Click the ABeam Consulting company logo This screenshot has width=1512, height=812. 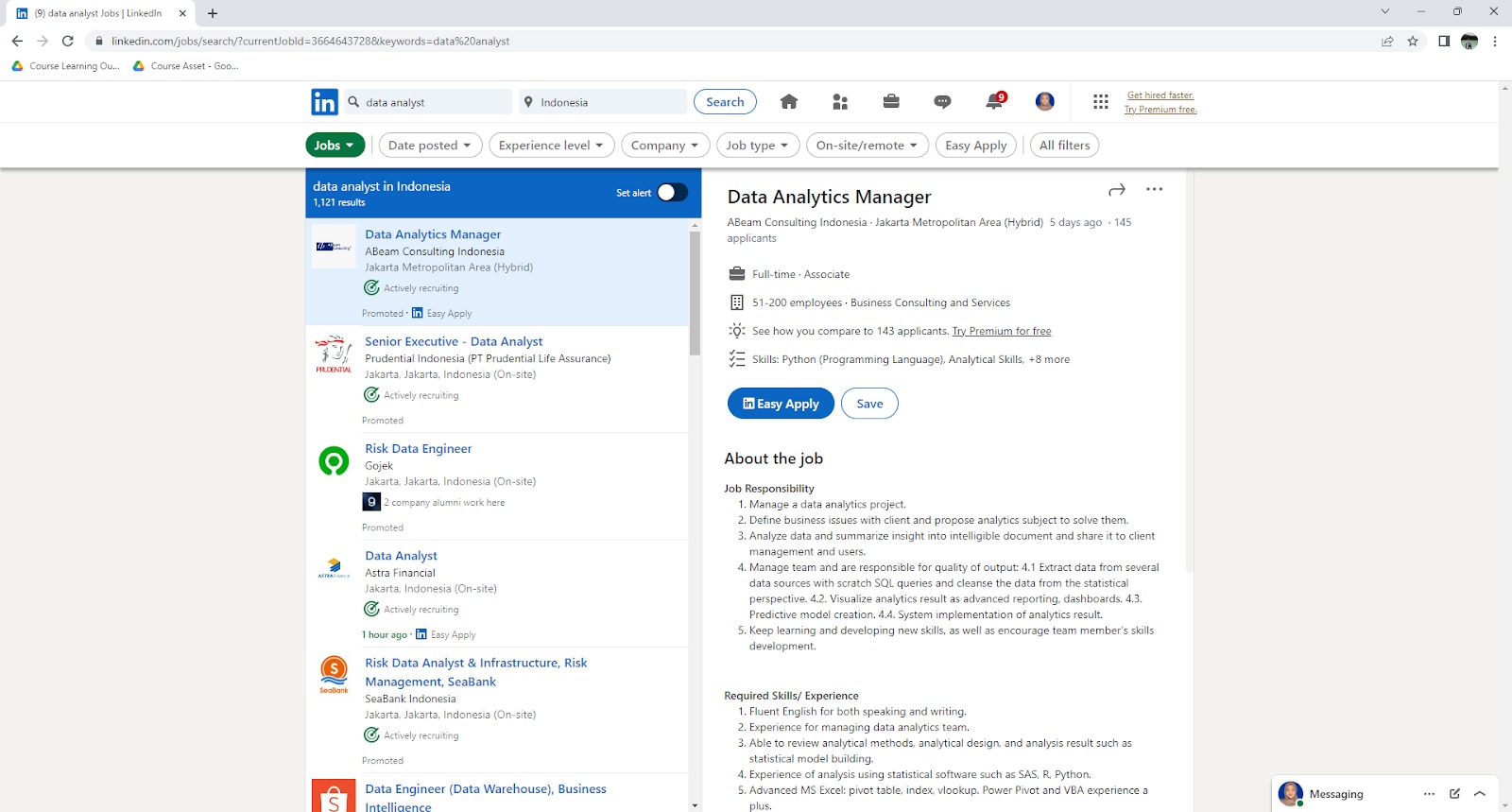point(334,247)
